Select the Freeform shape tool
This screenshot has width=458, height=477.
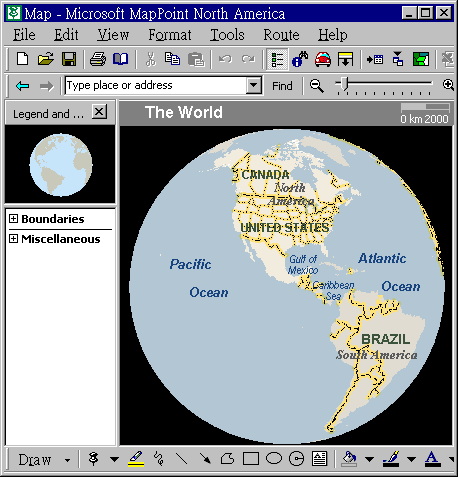coord(228,459)
